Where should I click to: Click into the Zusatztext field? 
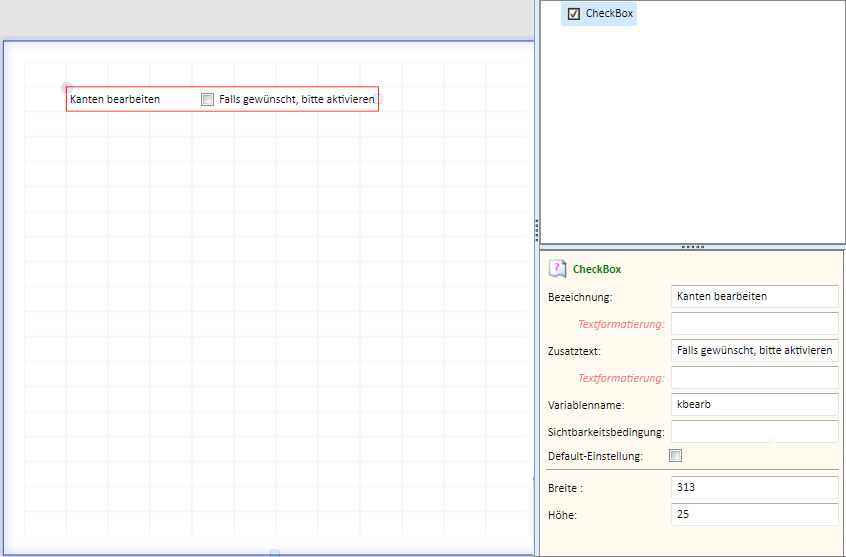pyautogui.click(x=754, y=350)
